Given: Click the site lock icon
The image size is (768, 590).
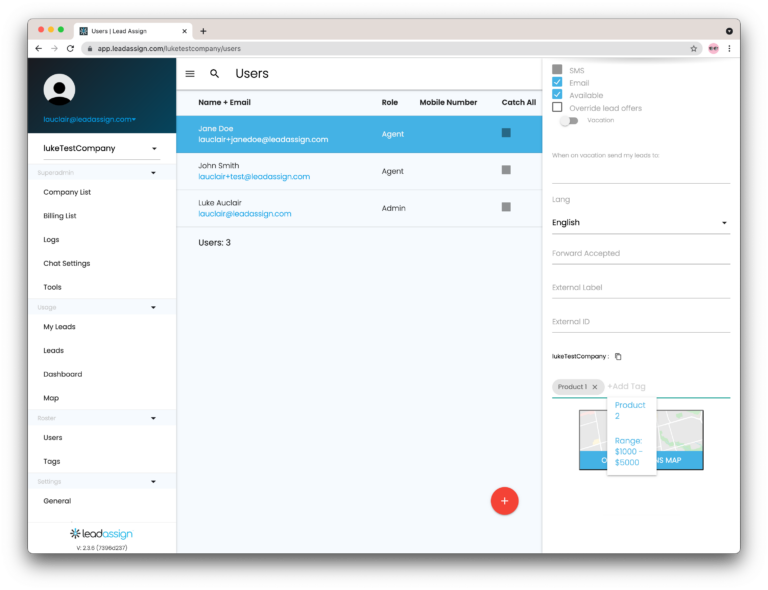Looking at the screenshot, I should tap(90, 48).
